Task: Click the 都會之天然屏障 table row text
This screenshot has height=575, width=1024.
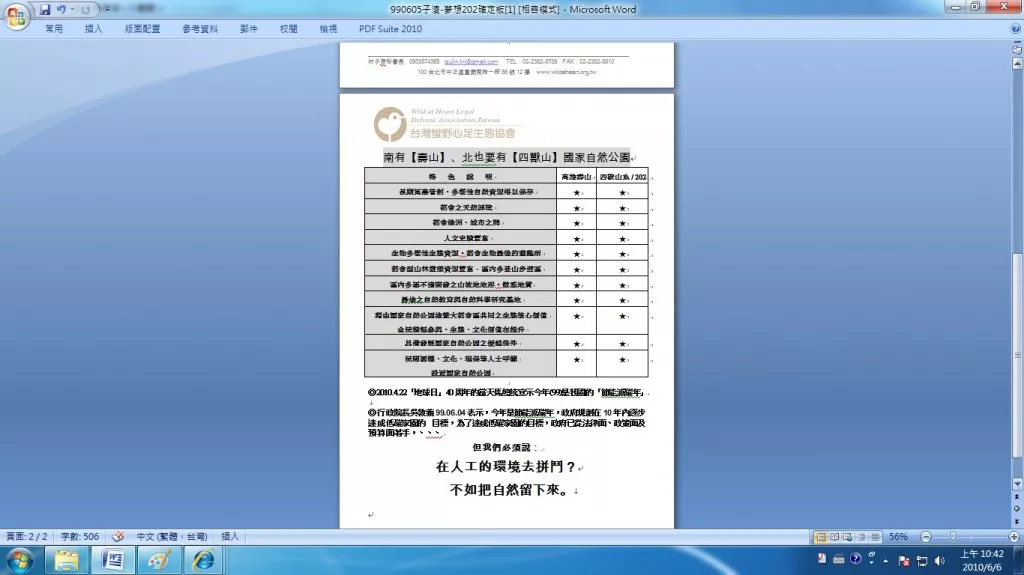Action: coord(466,207)
